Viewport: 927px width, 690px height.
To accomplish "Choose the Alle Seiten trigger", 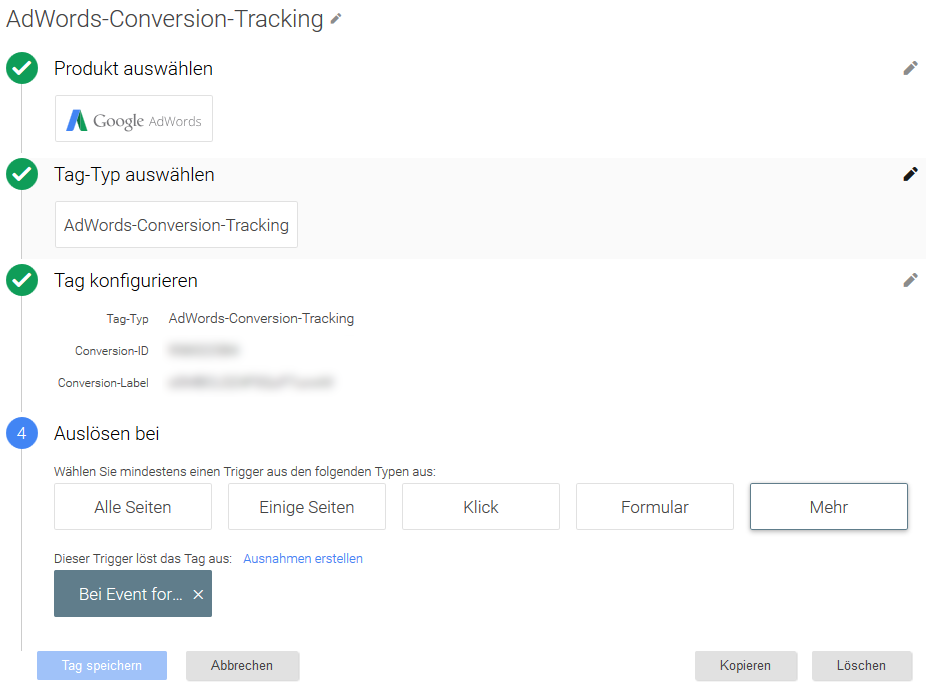I will (x=133, y=507).
